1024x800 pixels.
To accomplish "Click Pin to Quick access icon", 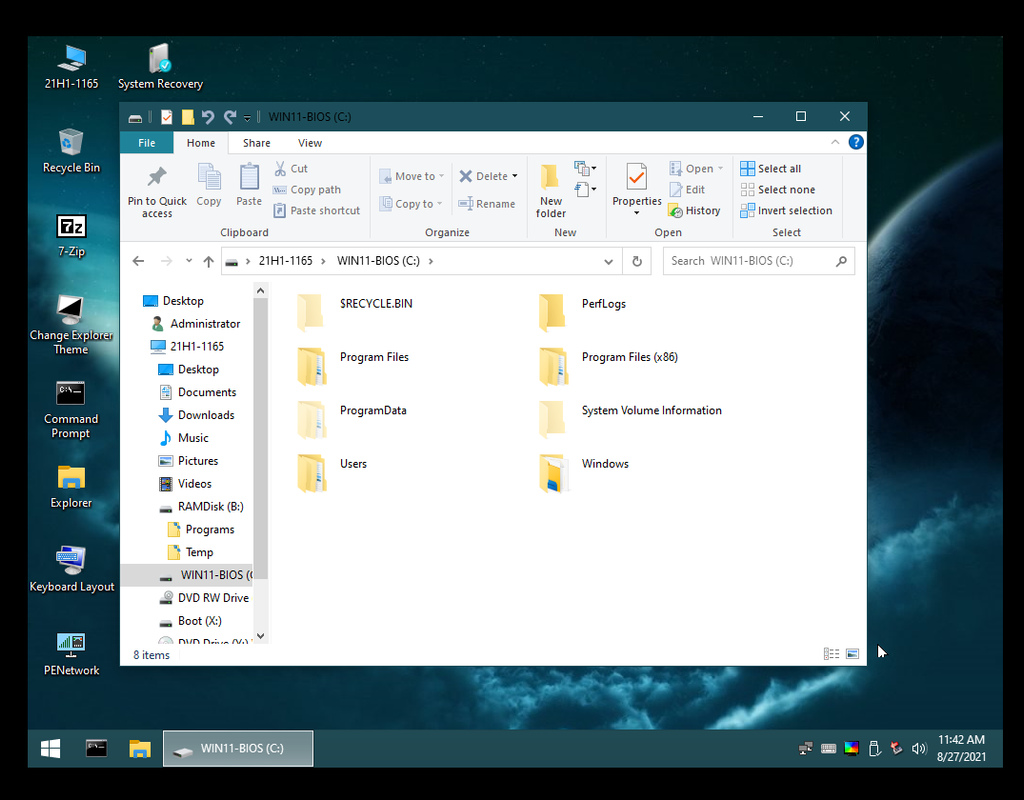I will pyautogui.click(x=157, y=177).
